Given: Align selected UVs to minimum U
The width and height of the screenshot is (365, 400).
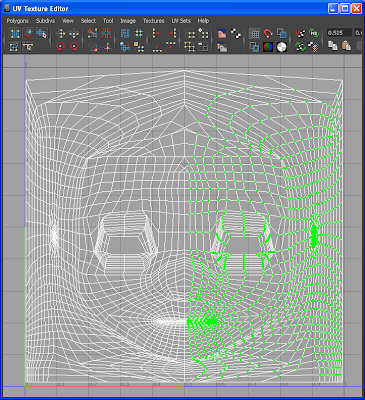Looking at the screenshot, I should [156, 34].
